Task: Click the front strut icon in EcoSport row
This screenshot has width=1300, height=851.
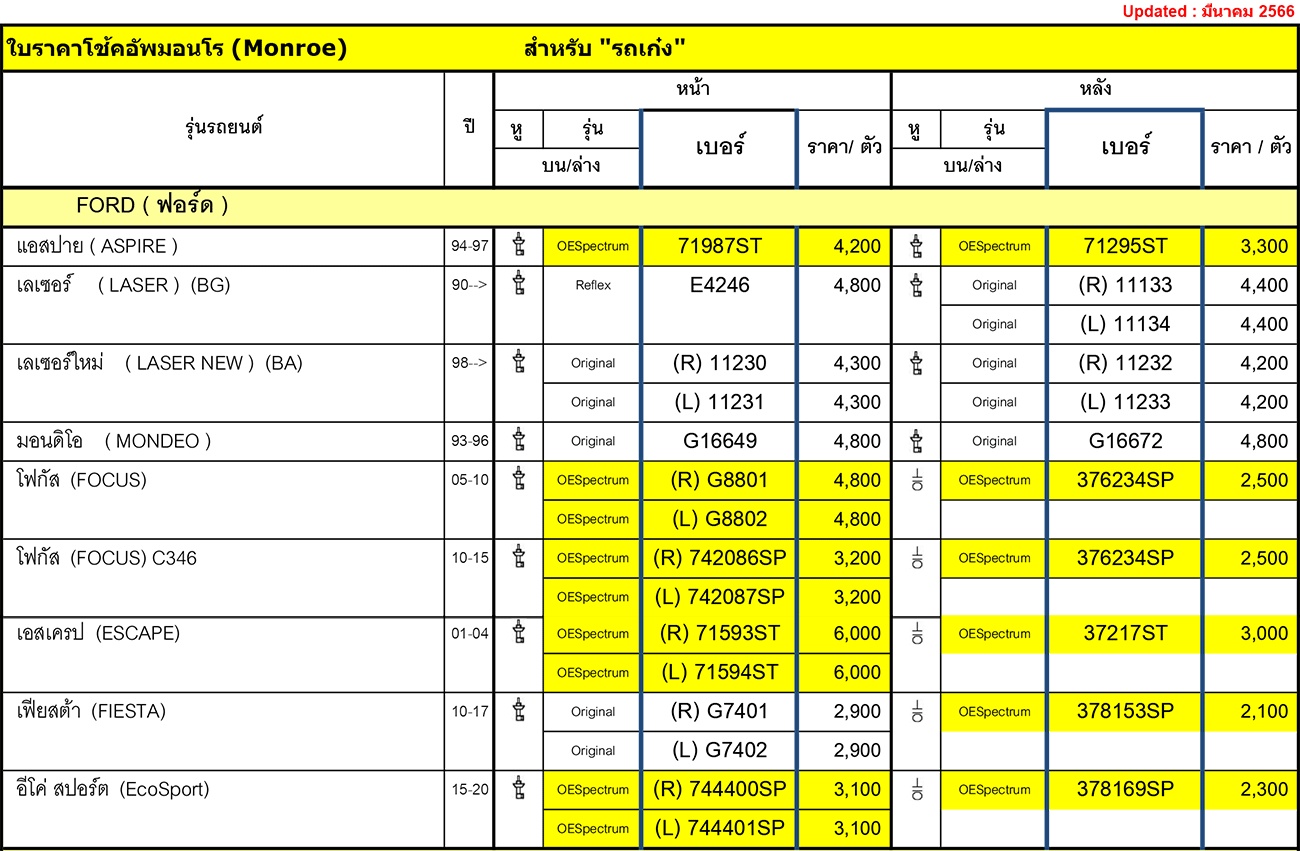Action: pos(518,790)
